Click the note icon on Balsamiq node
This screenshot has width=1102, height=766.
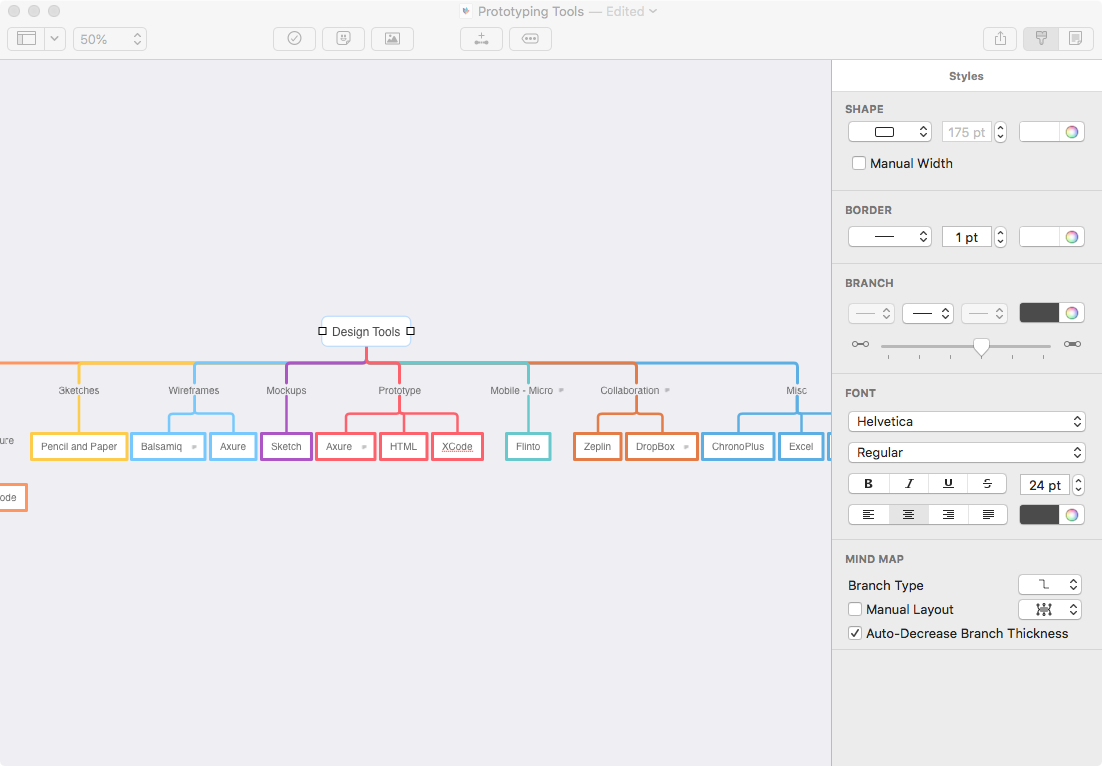click(194, 447)
